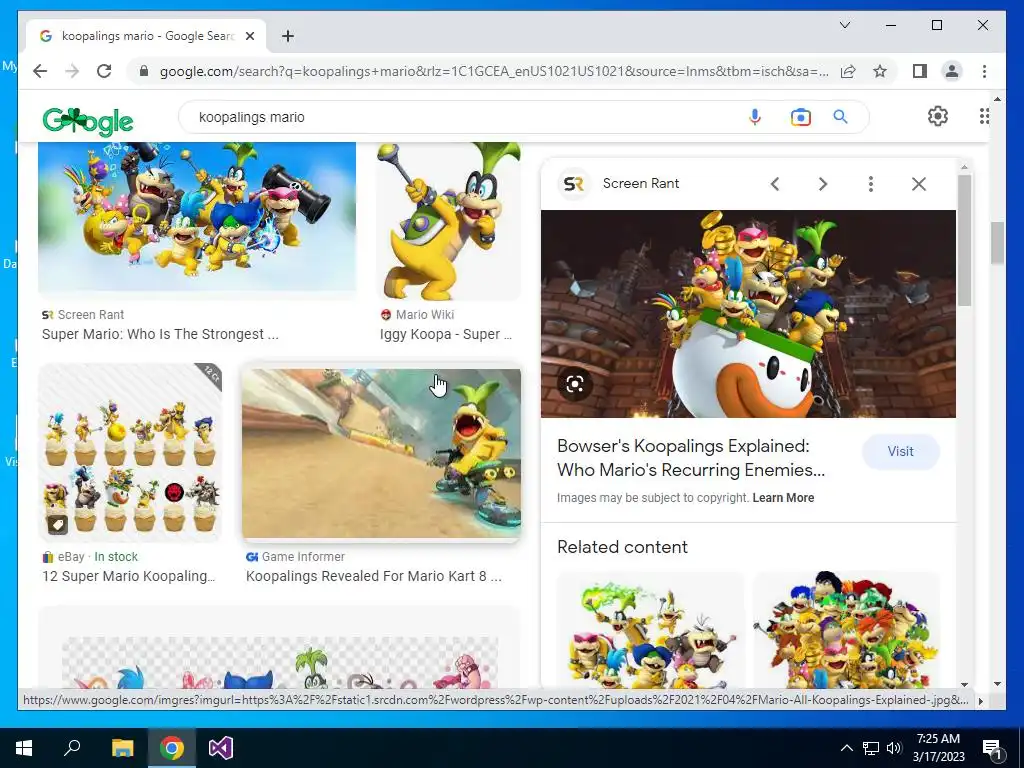Open first related content image
This screenshot has height=768, width=1024.
[650, 630]
